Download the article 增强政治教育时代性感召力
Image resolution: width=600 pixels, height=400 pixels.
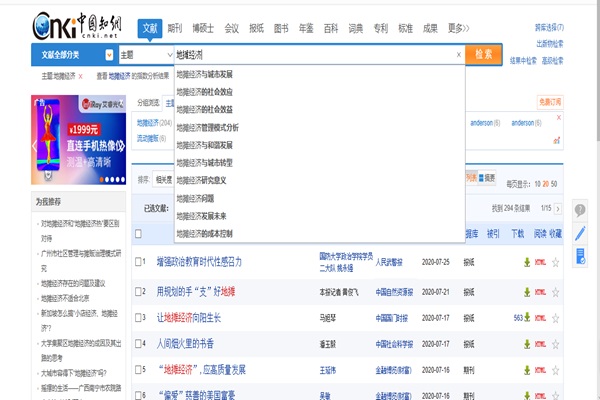527,262
